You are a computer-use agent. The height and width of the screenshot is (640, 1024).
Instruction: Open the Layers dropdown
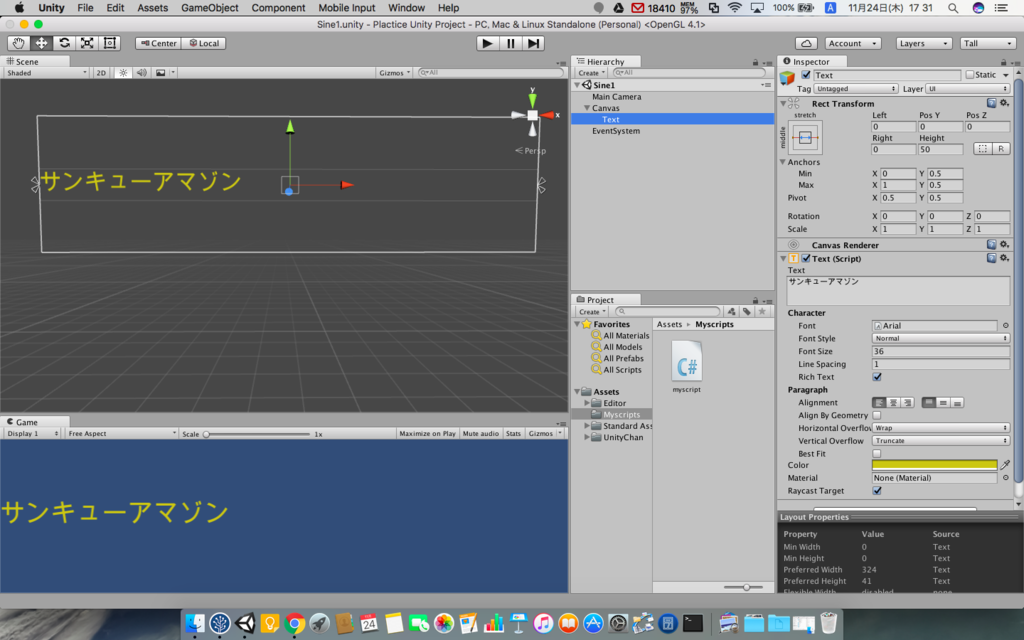coord(923,43)
